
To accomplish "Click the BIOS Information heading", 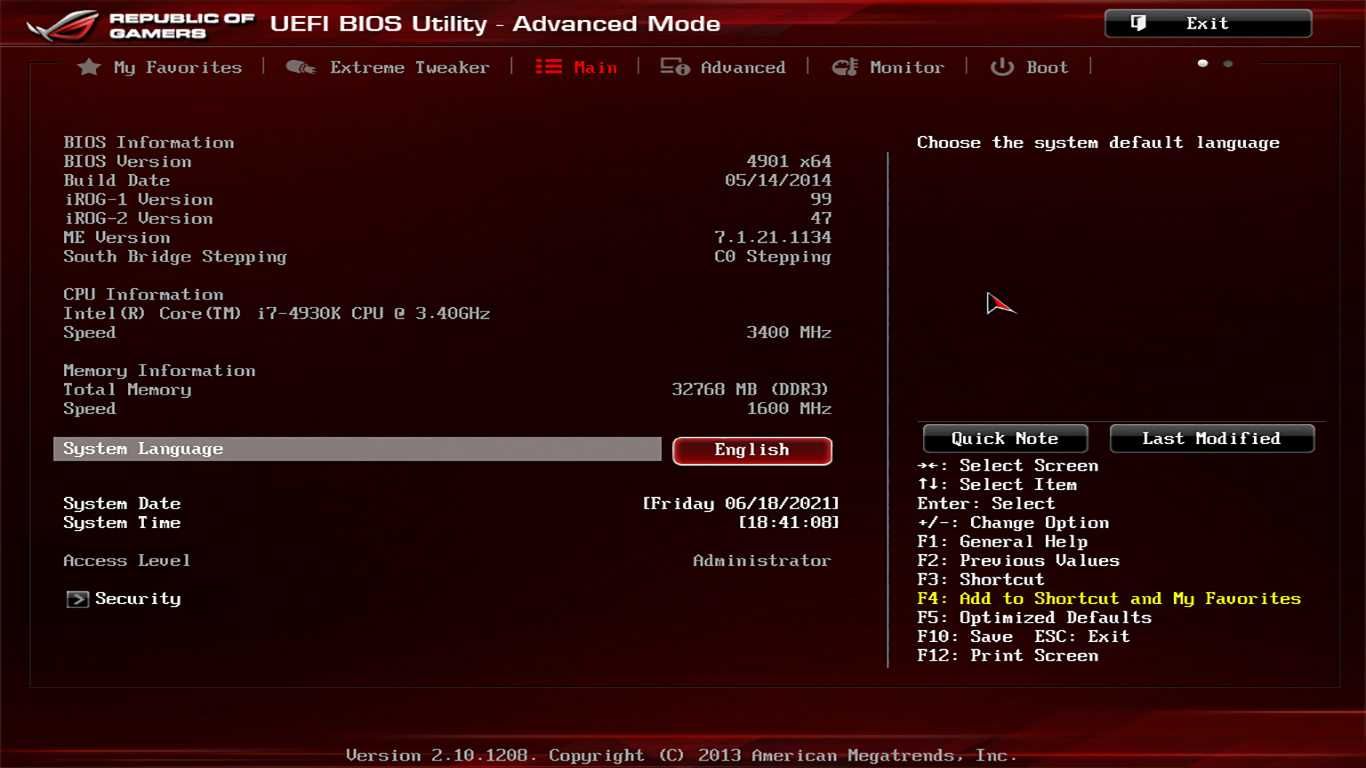I will (149, 143).
